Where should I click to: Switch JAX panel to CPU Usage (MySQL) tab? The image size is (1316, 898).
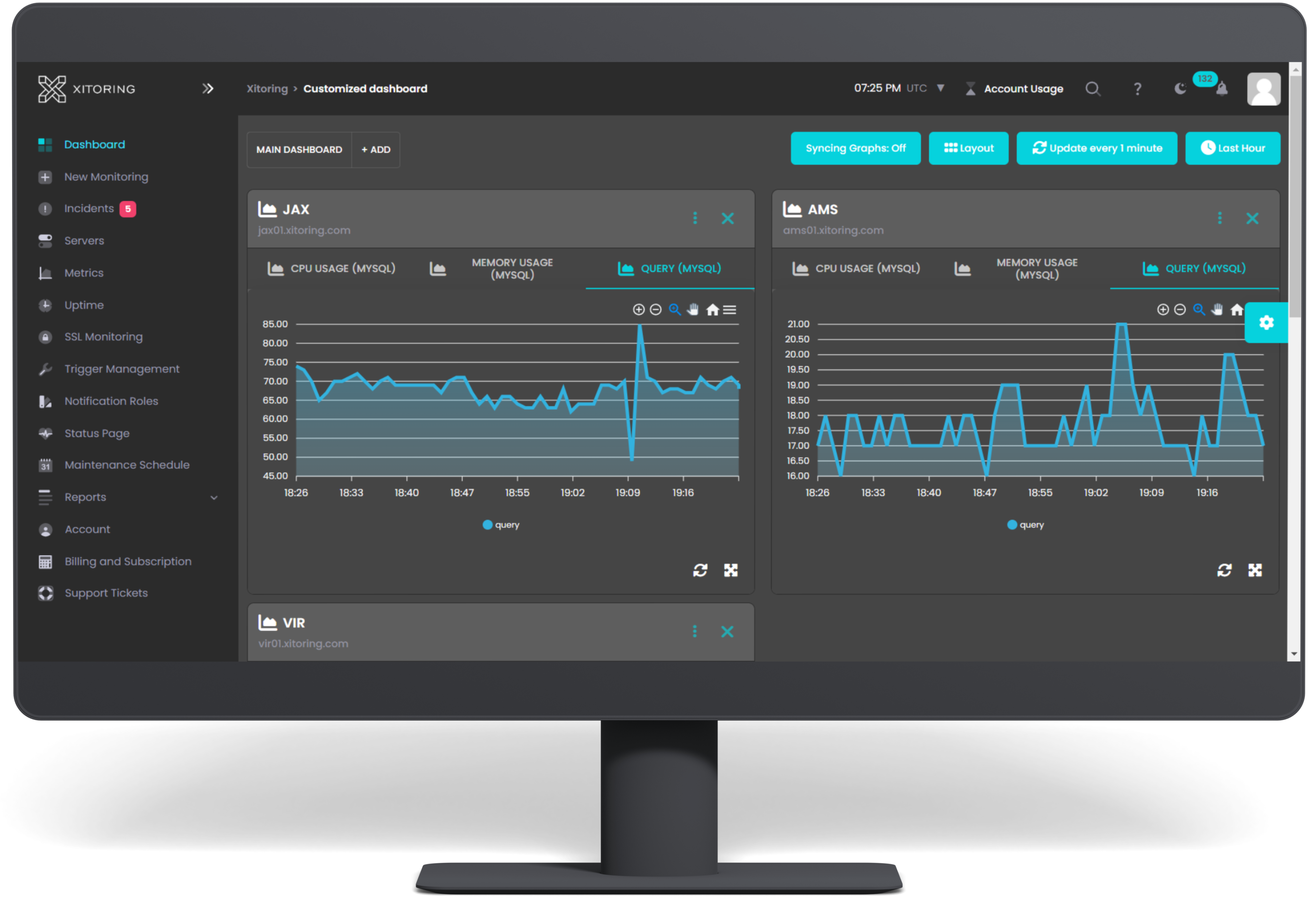coord(332,269)
